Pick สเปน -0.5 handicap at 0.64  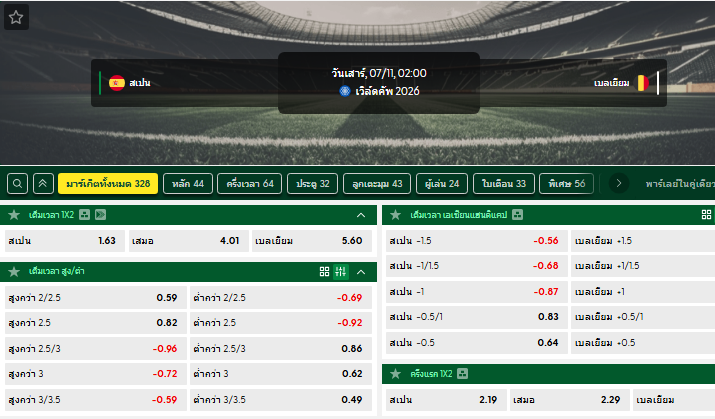[477, 343]
